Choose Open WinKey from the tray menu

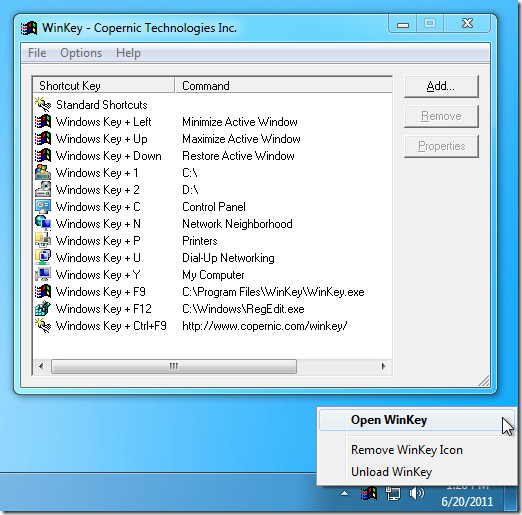[417, 420]
